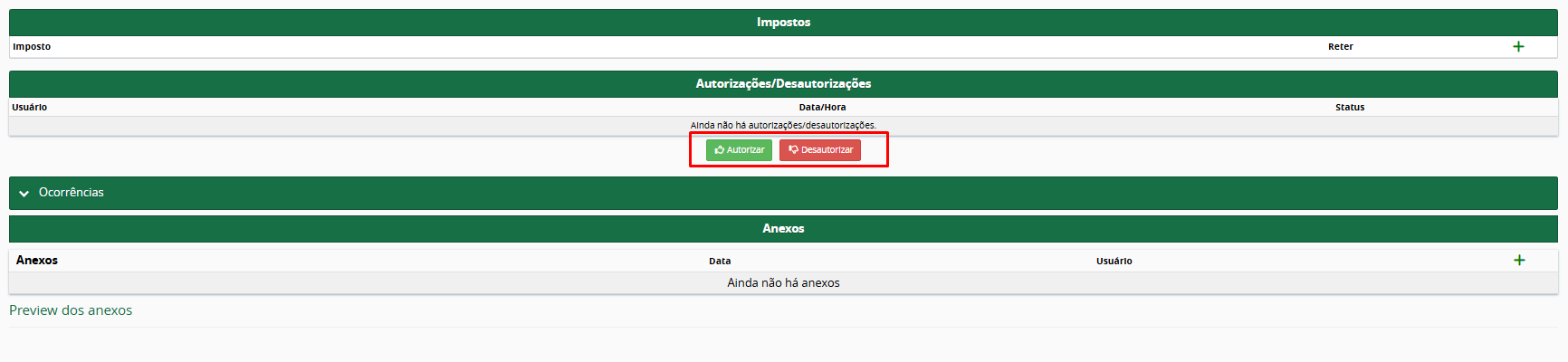Click the plus icon to add an Imposto
Viewport: 1568px width, 362px height.
coord(1518,46)
